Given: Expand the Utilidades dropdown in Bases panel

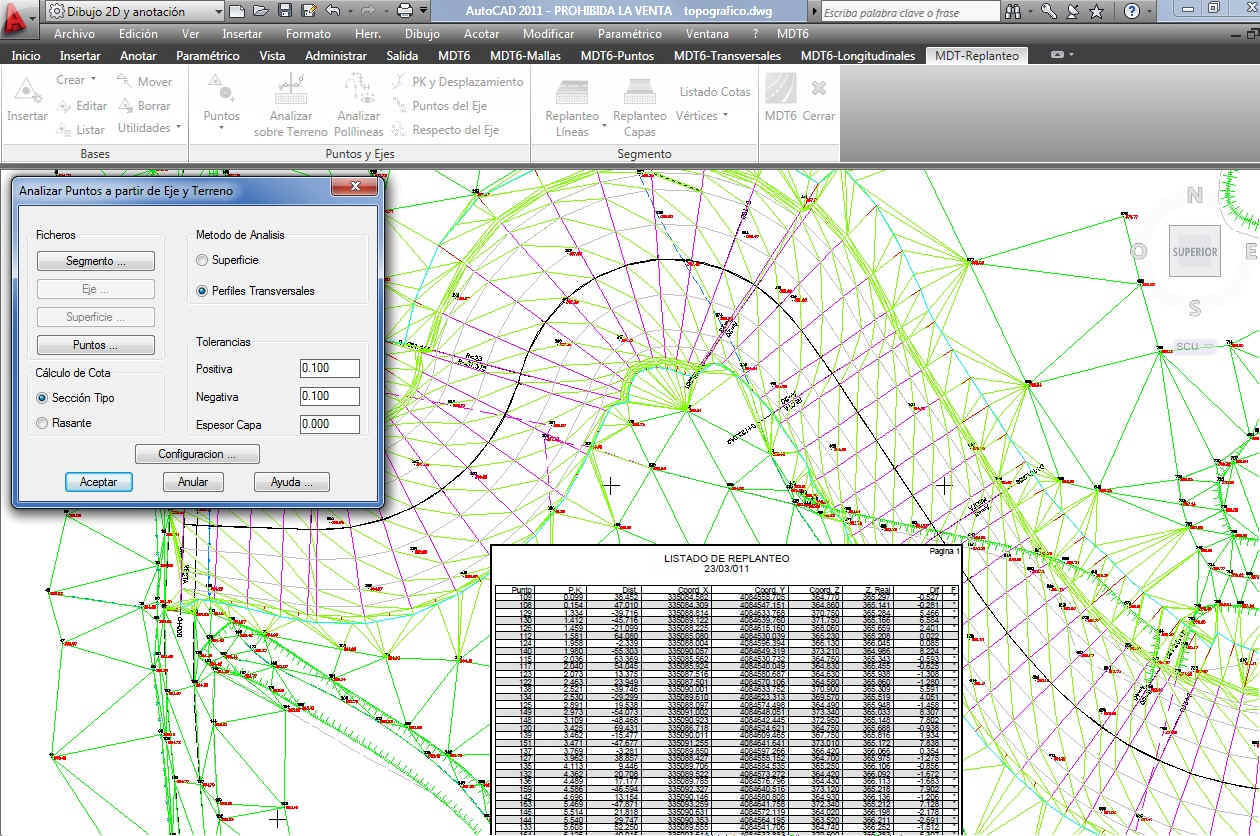Looking at the screenshot, I should pos(150,128).
